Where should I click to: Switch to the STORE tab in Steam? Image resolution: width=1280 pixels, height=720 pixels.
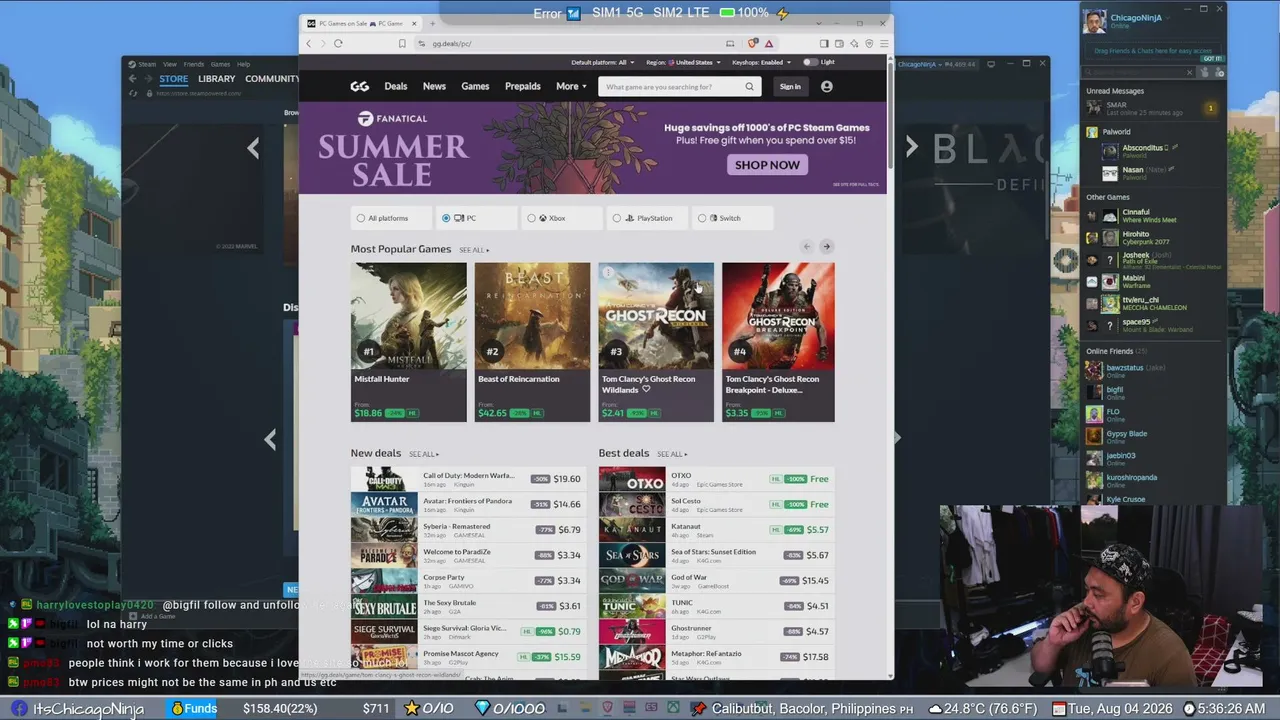pyautogui.click(x=173, y=79)
